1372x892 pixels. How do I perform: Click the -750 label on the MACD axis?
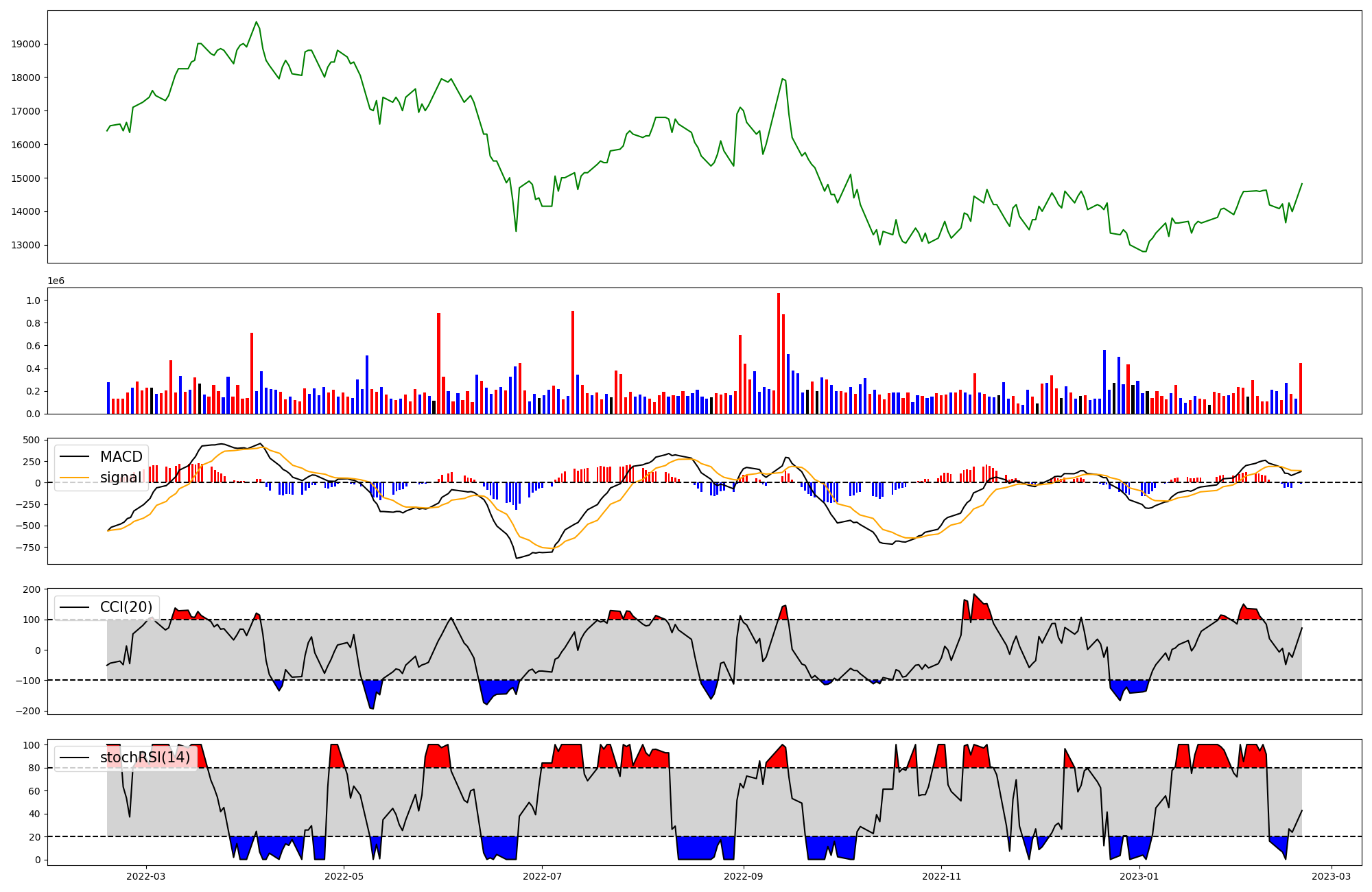point(27,548)
